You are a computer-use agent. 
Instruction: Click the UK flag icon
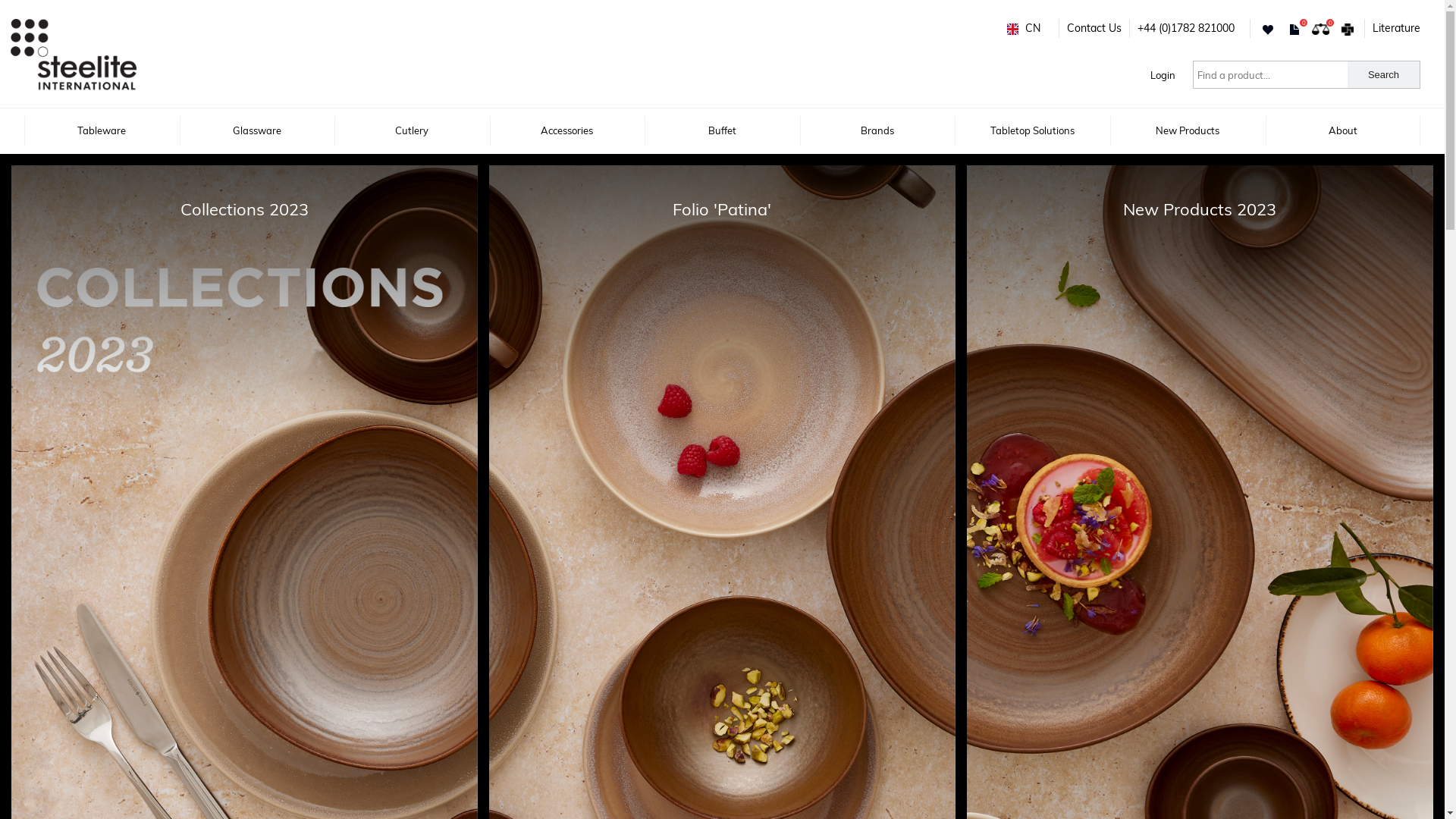[x=1012, y=29]
